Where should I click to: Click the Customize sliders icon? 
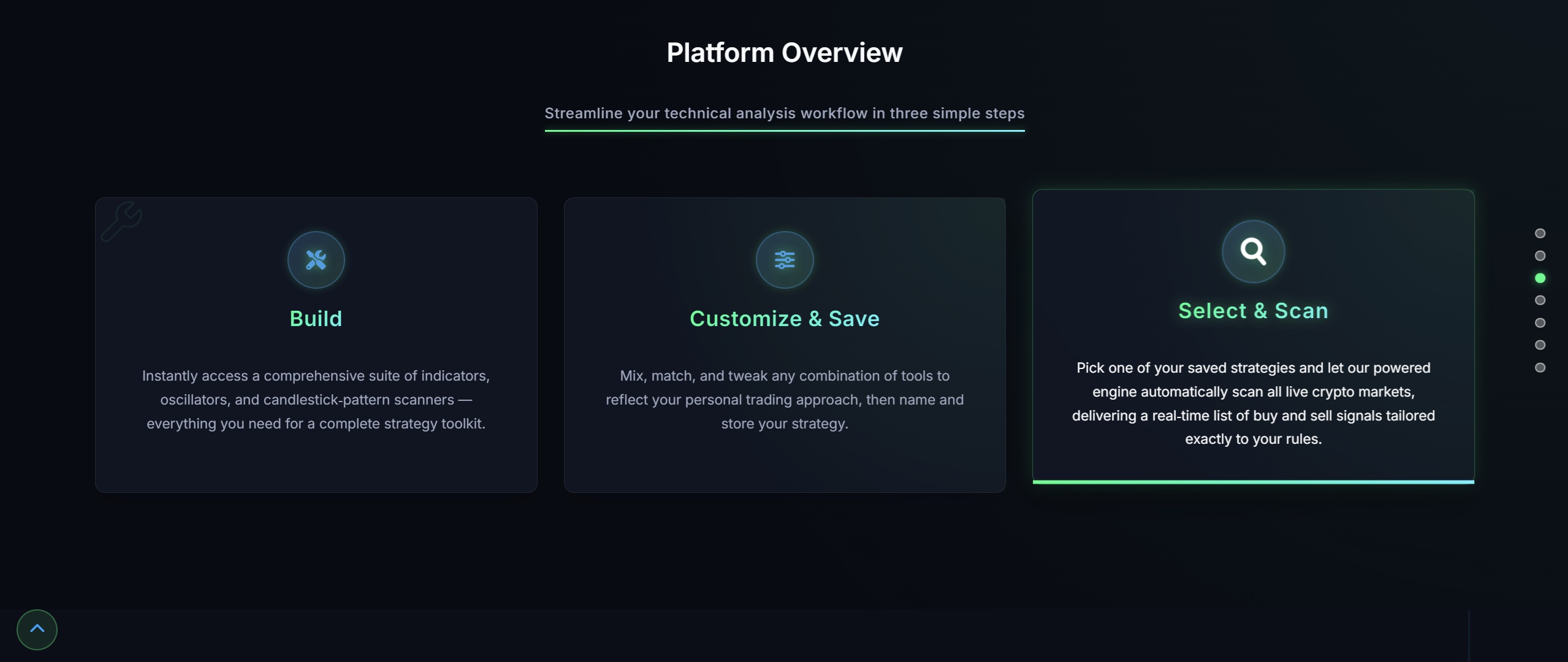click(784, 260)
